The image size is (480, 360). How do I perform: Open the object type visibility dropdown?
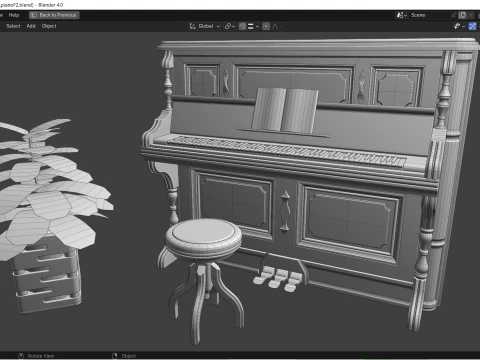(x=459, y=26)
